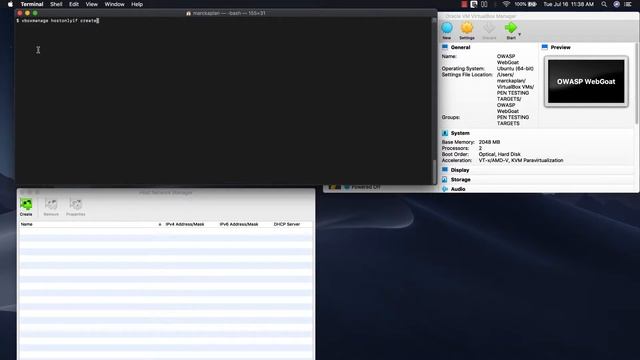Open the Edit menu
This screenshot has width=640, height=360.
[74, 4]
